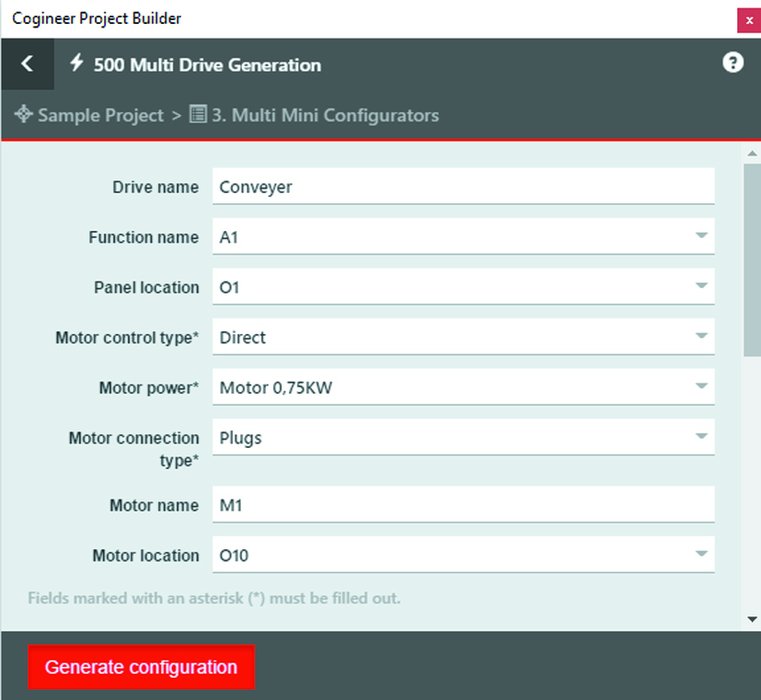This screenshot has width=761, height=700.
Task: Open the help question mark icon
Action: (x=733, y=63)
